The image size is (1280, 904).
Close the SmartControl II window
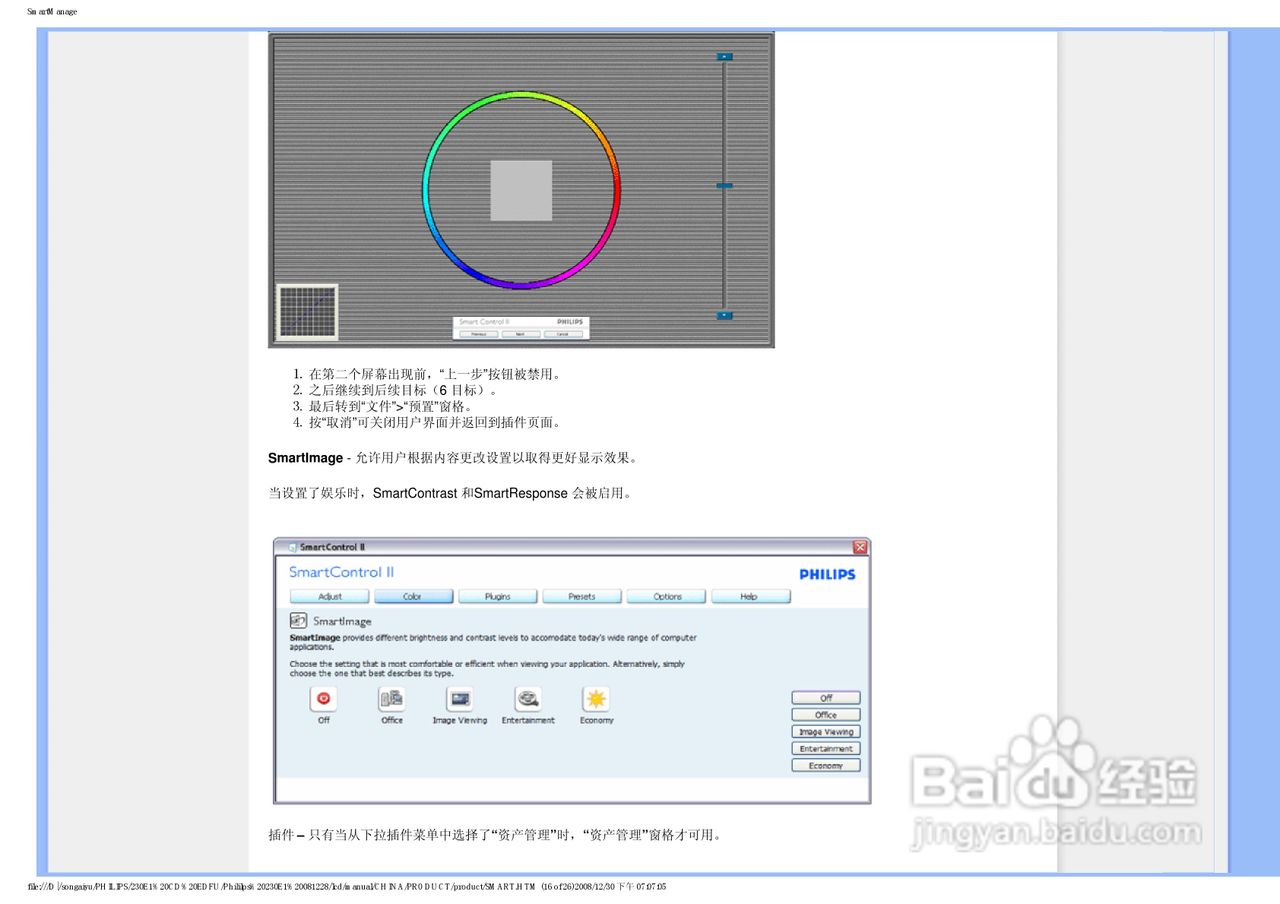(859, 547)
